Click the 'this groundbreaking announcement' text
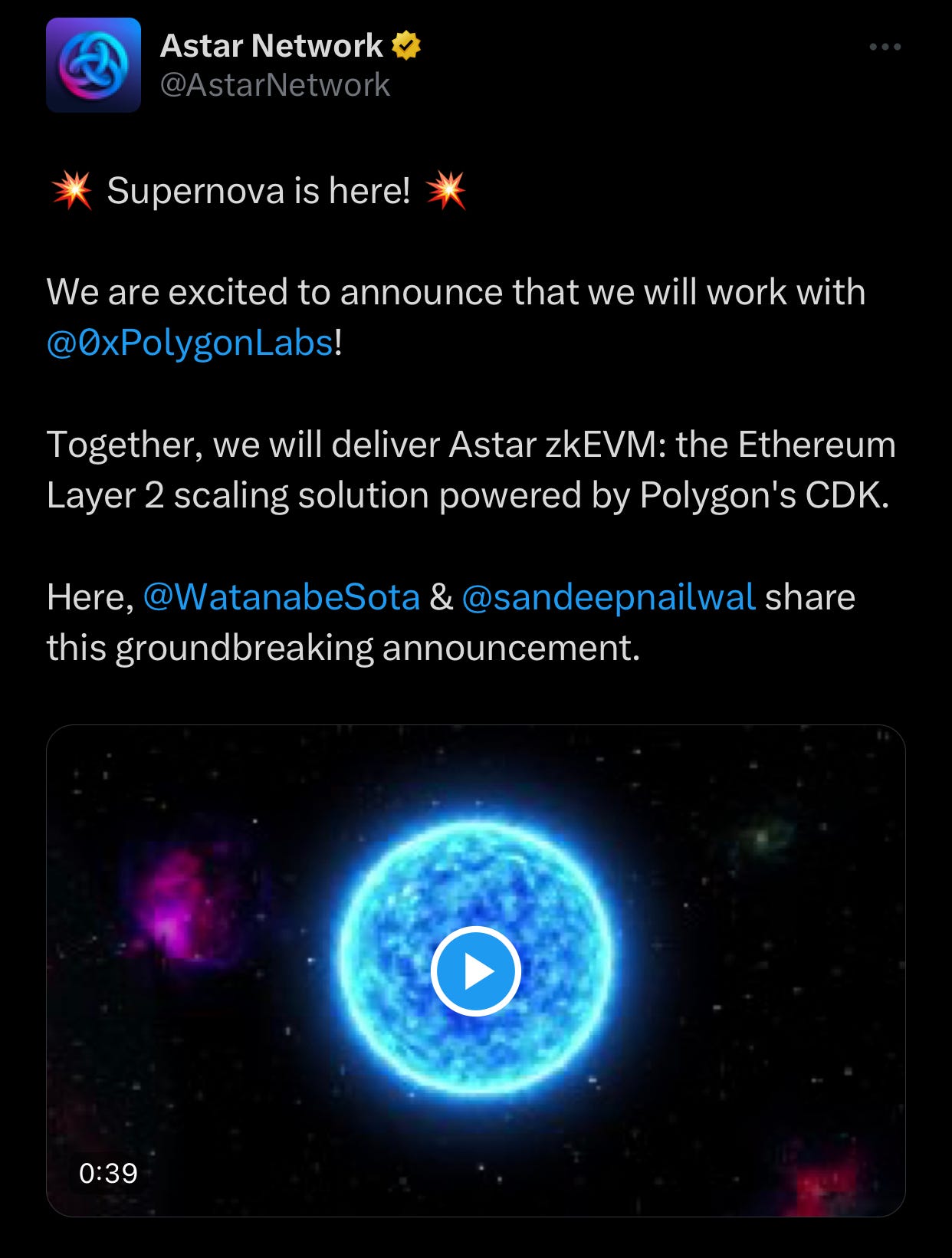 343,647
